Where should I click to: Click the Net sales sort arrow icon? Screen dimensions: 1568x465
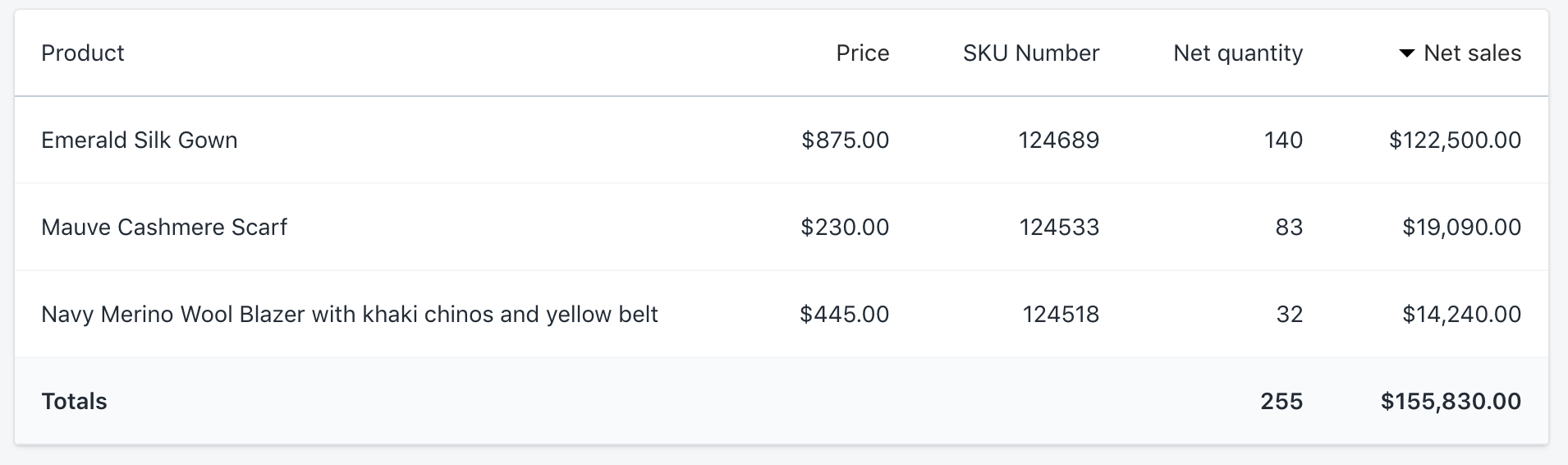pos(1406,53)
